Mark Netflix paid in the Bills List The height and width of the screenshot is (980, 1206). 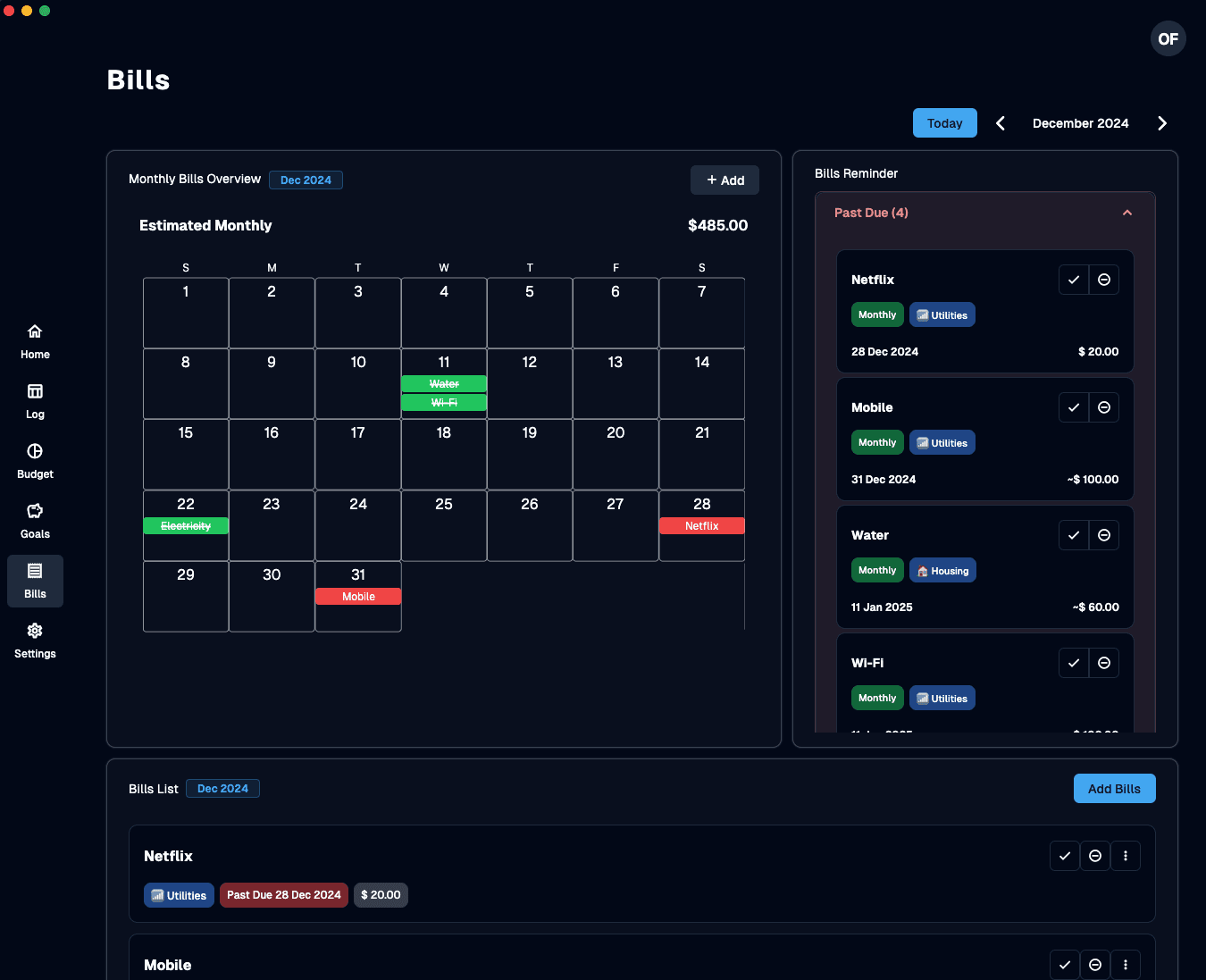[1064, 856]
